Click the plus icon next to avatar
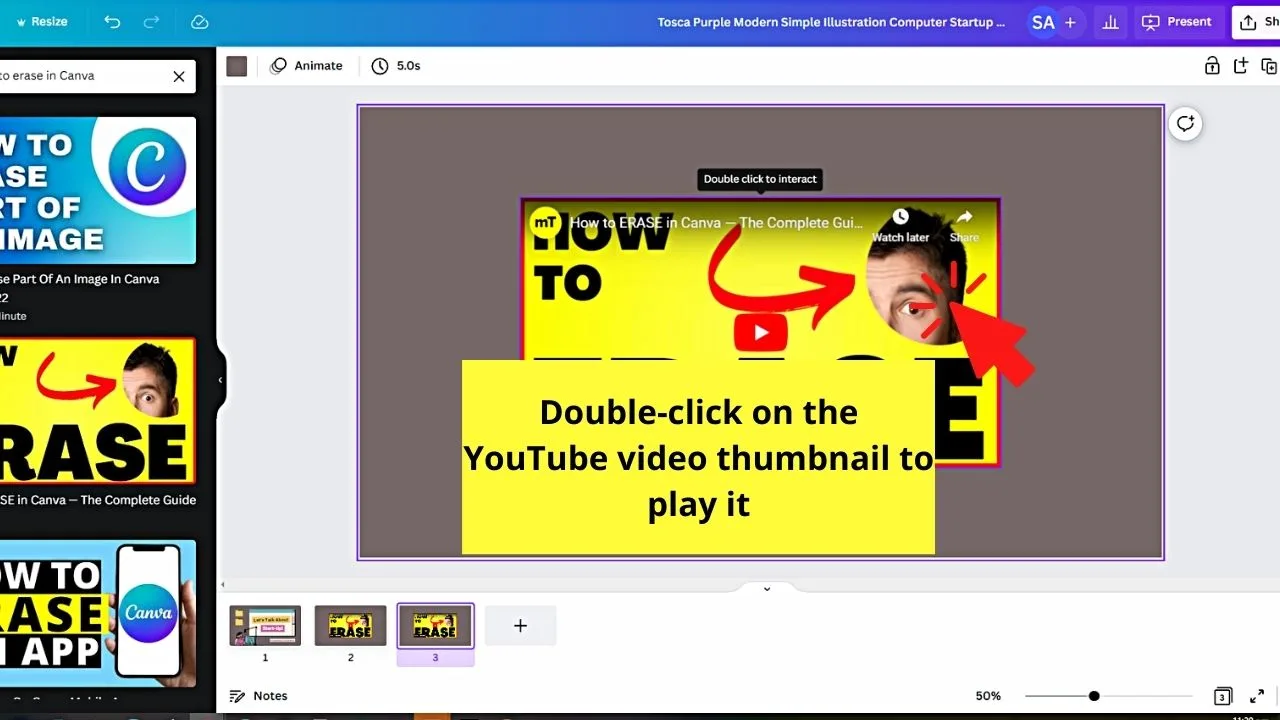The width and height of the screenshot is (1280, 720). pos(1070,22)
